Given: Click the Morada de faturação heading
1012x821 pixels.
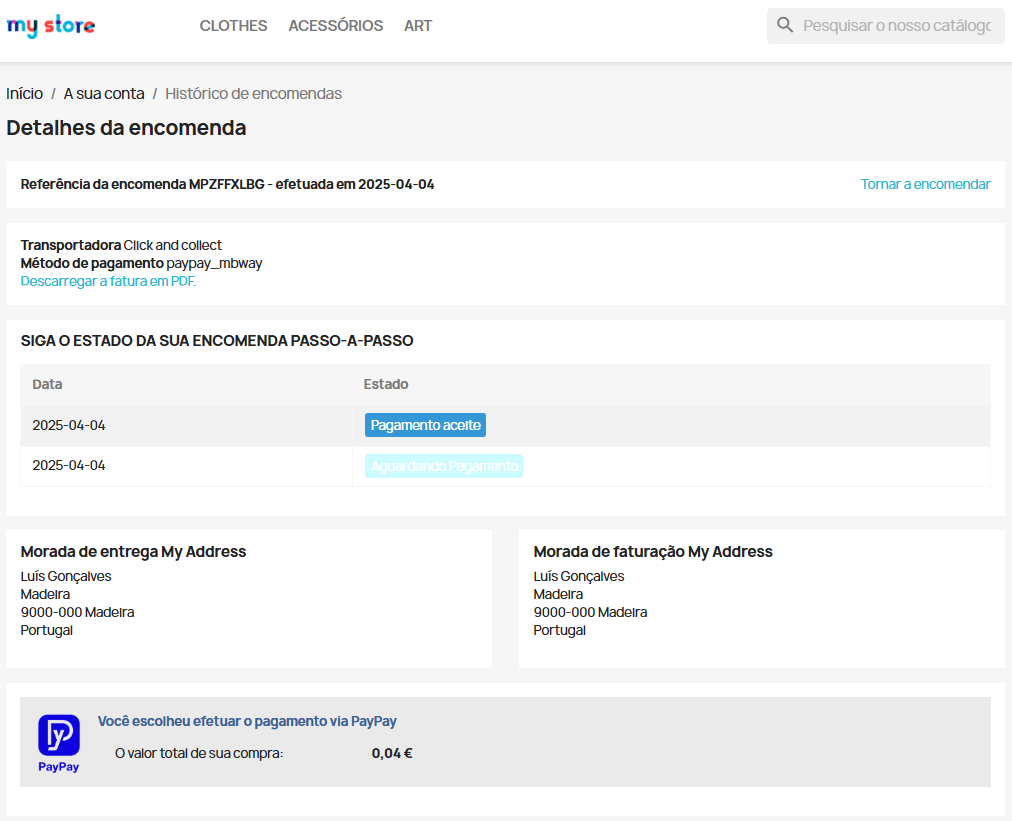Looking at the screenshot, I should (652, 552).
